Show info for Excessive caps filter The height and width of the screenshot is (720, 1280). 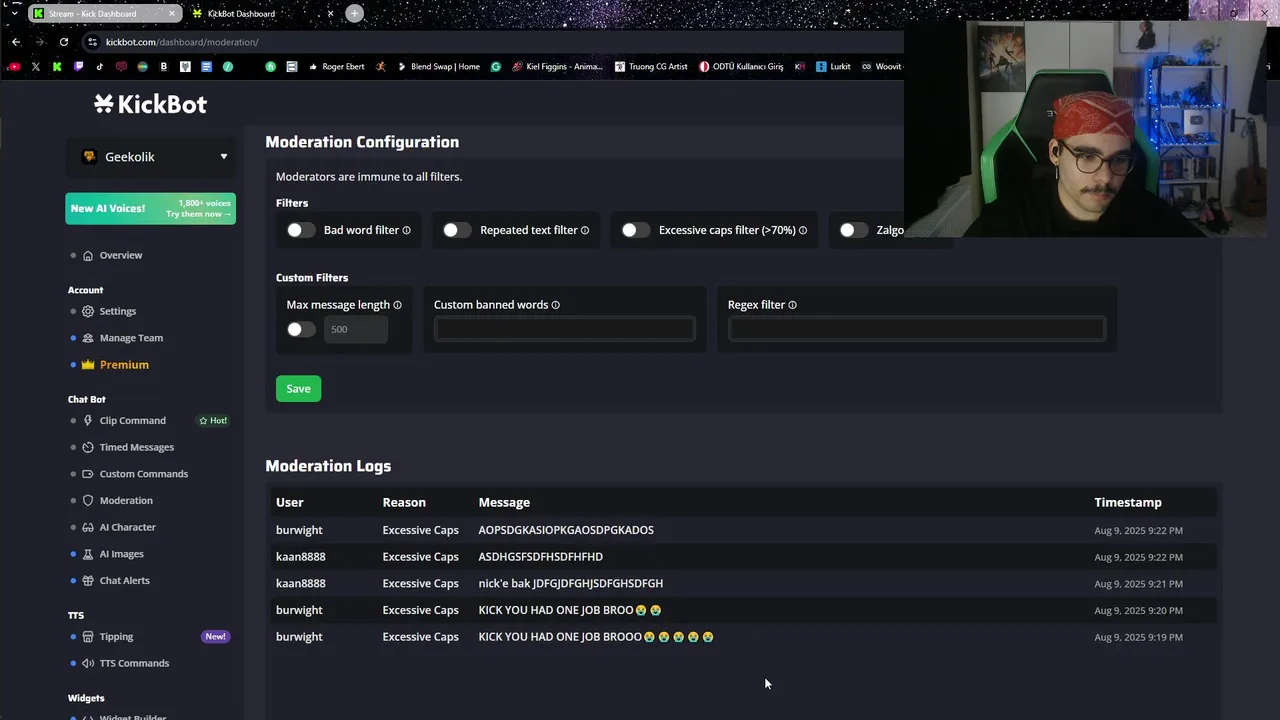803,230
